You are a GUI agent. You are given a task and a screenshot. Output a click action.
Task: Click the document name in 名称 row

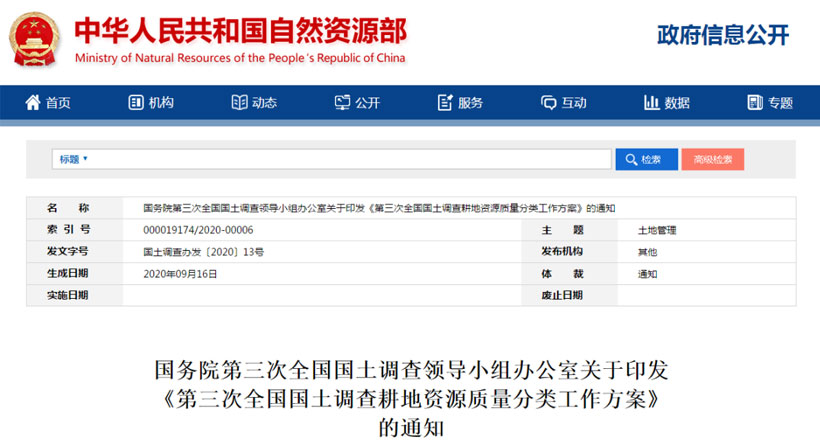(379, 208)
